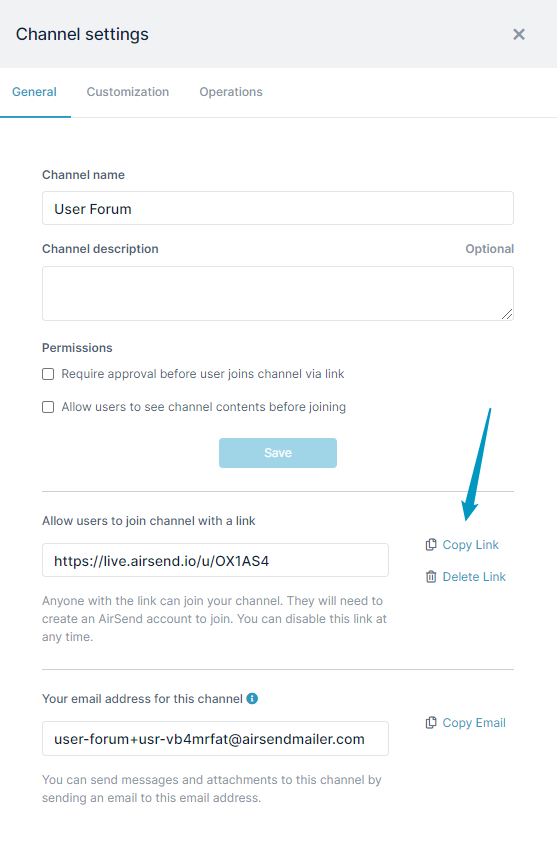Click the Save button
Image resolution: width=557 pixels, height=864 pixels.
pos(278,453)
